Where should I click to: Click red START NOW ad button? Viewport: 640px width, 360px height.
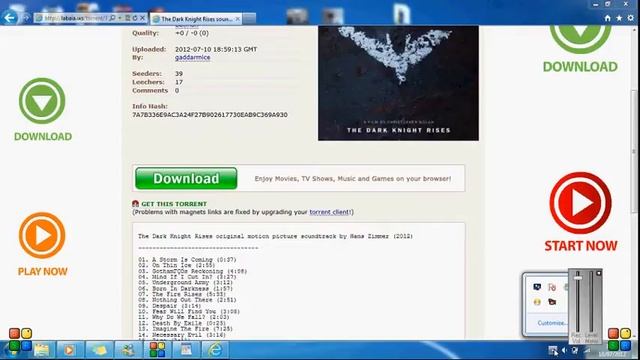click(x=580, y=212)
